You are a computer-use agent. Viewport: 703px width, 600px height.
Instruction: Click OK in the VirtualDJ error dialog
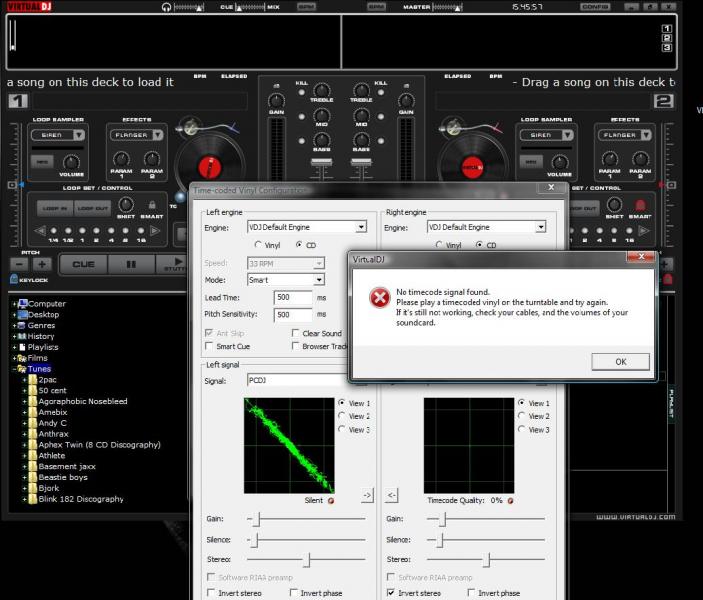click(620, 362)
